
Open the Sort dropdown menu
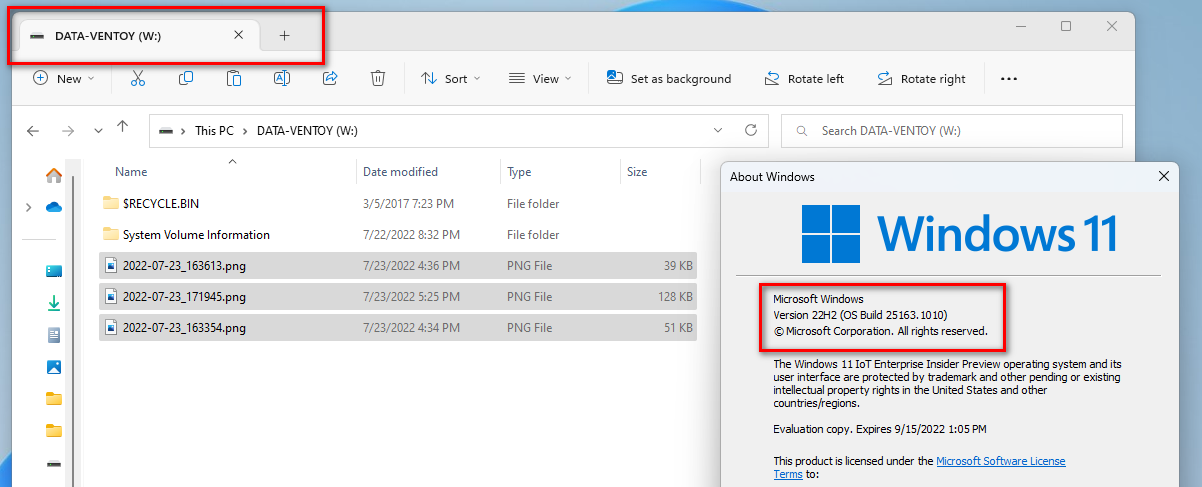450,78
